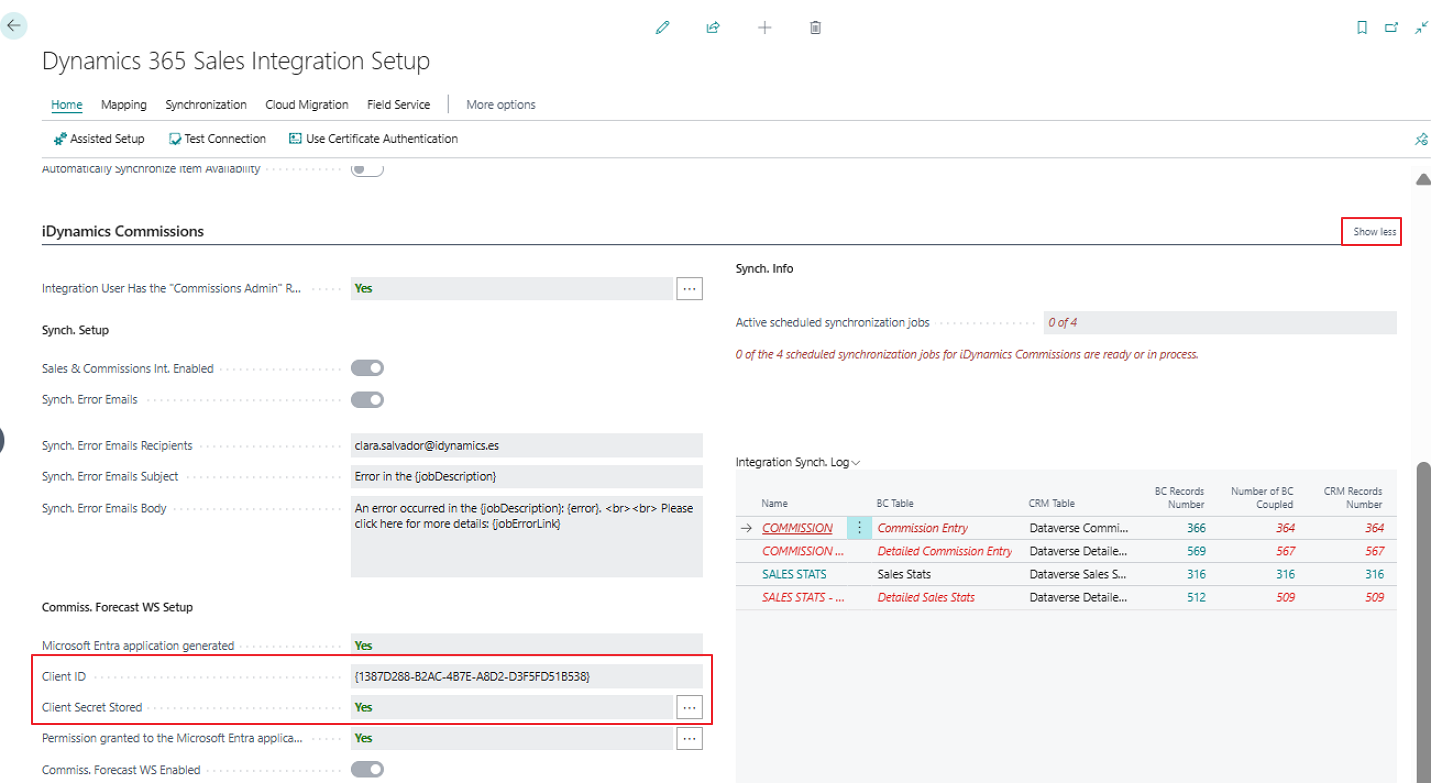Click the pencil edit icon

click(662, 28)
